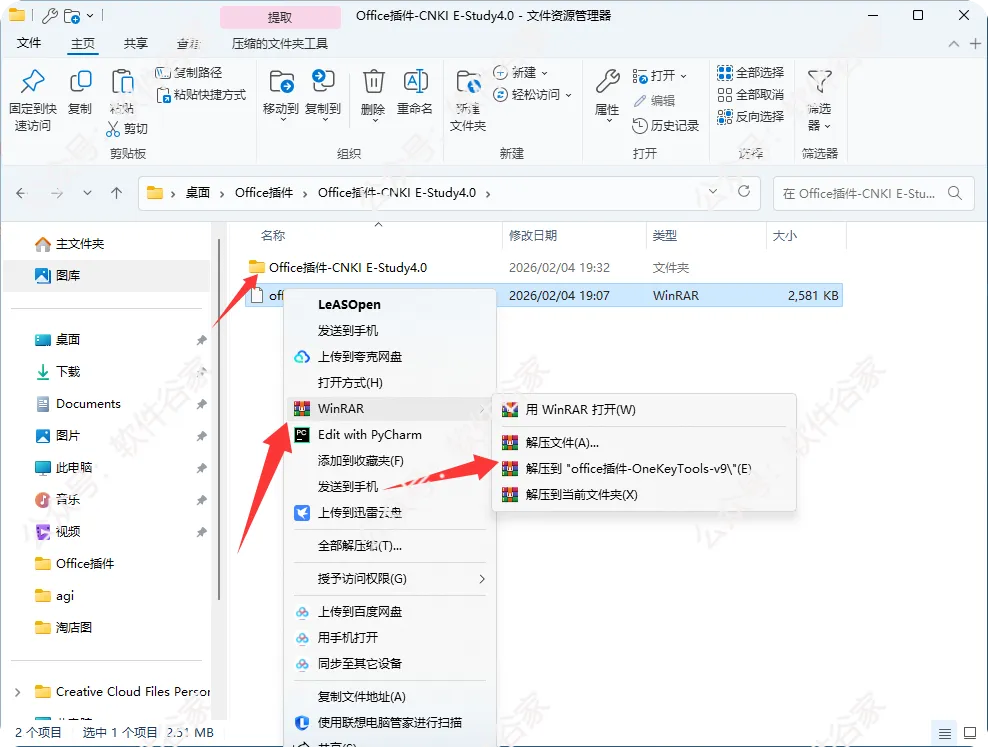Open the History records command
The height and width of the screenshot is (747, 988).
(665, 125)
